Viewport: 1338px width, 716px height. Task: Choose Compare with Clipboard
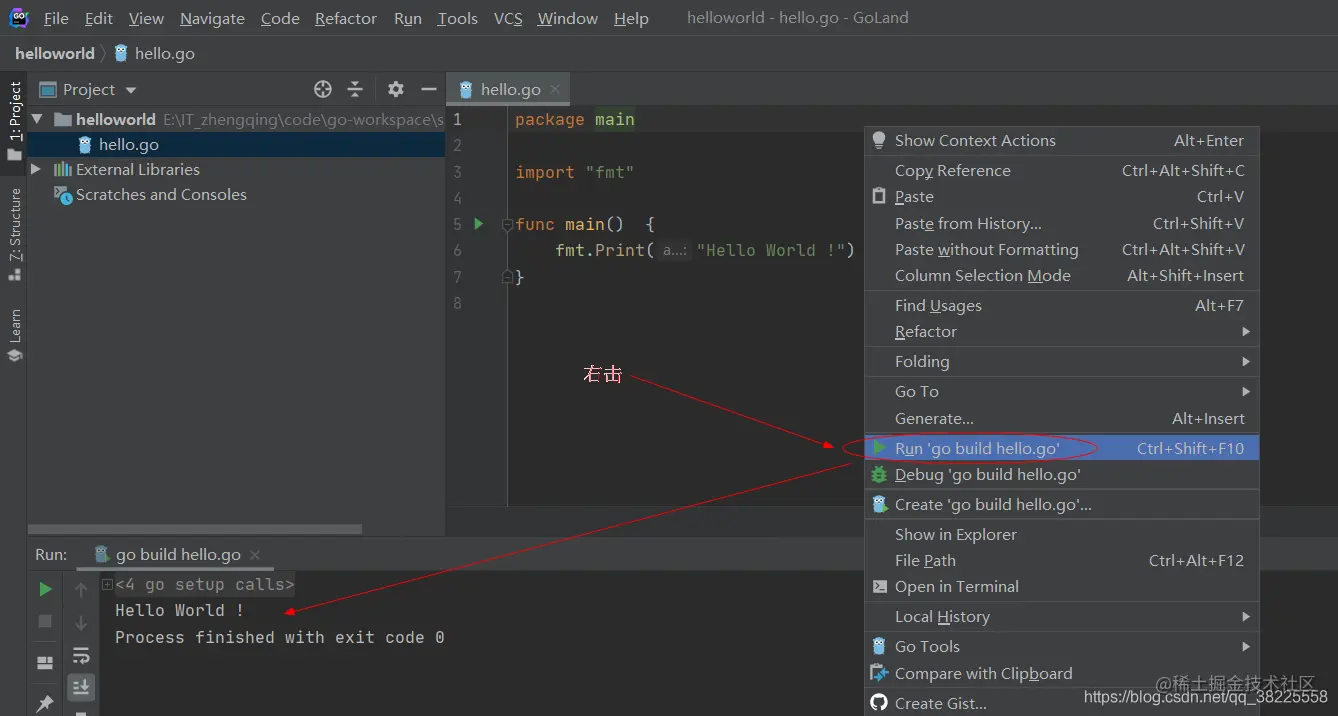click(x=1061, y=673)
